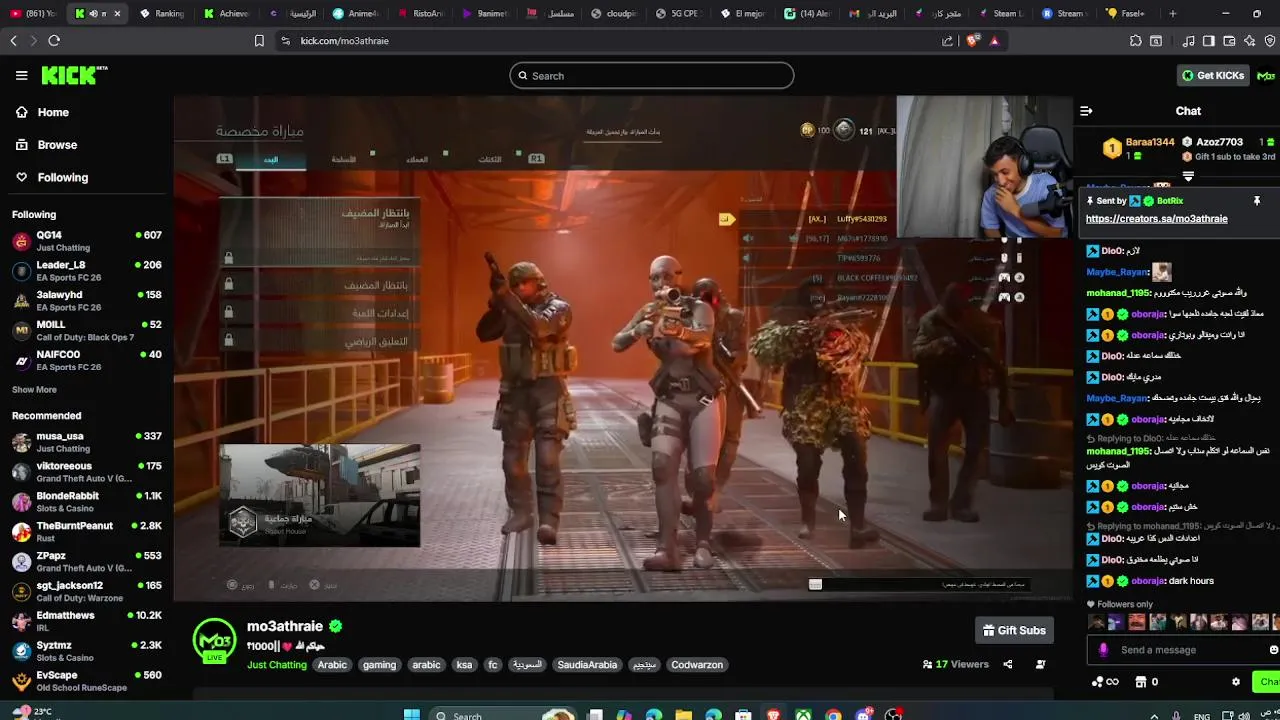
Task: Select the Codwarzon tag
Action: click(697, 665)
